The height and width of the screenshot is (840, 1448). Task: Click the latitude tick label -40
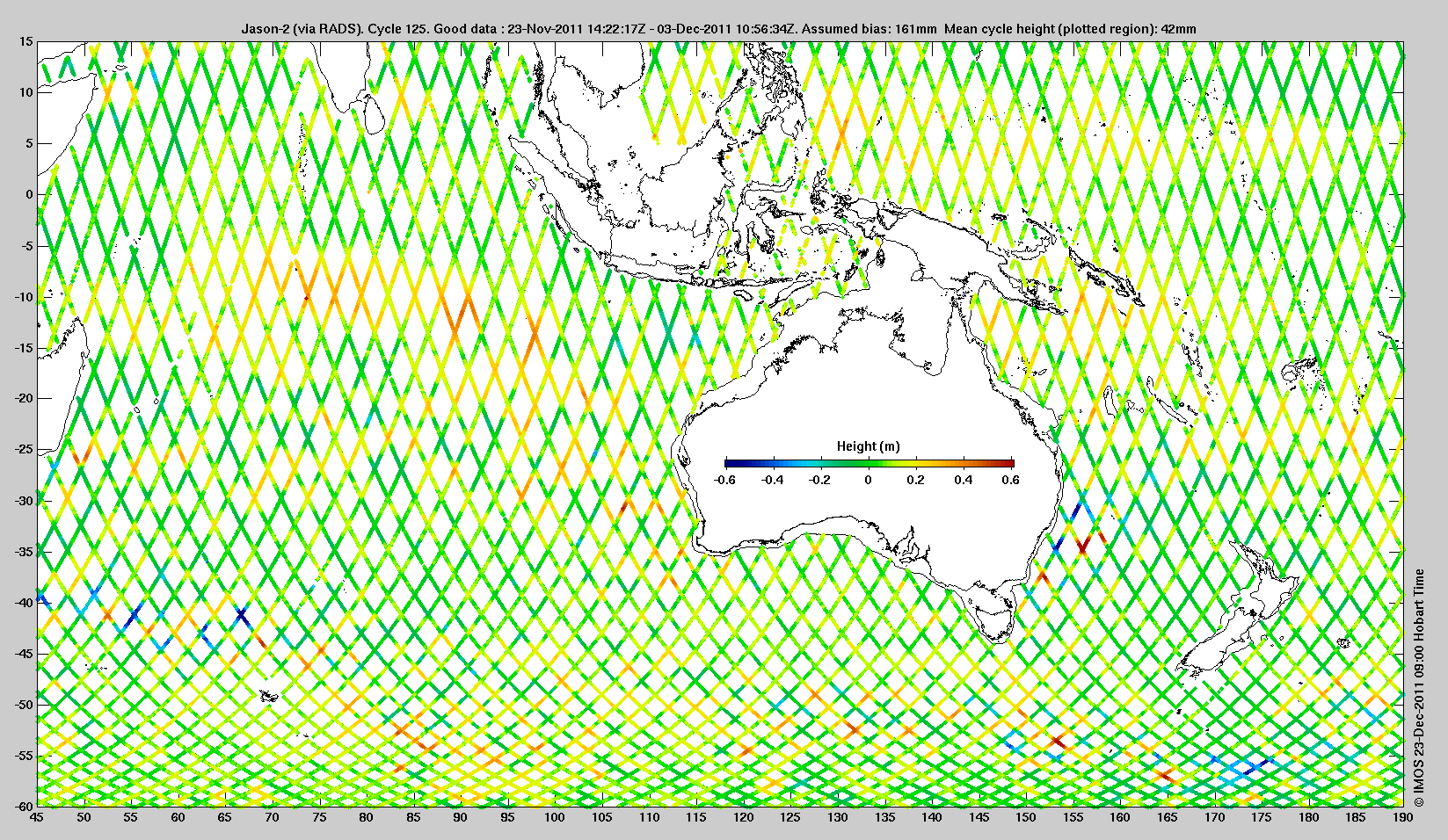(x=23, y=603)
